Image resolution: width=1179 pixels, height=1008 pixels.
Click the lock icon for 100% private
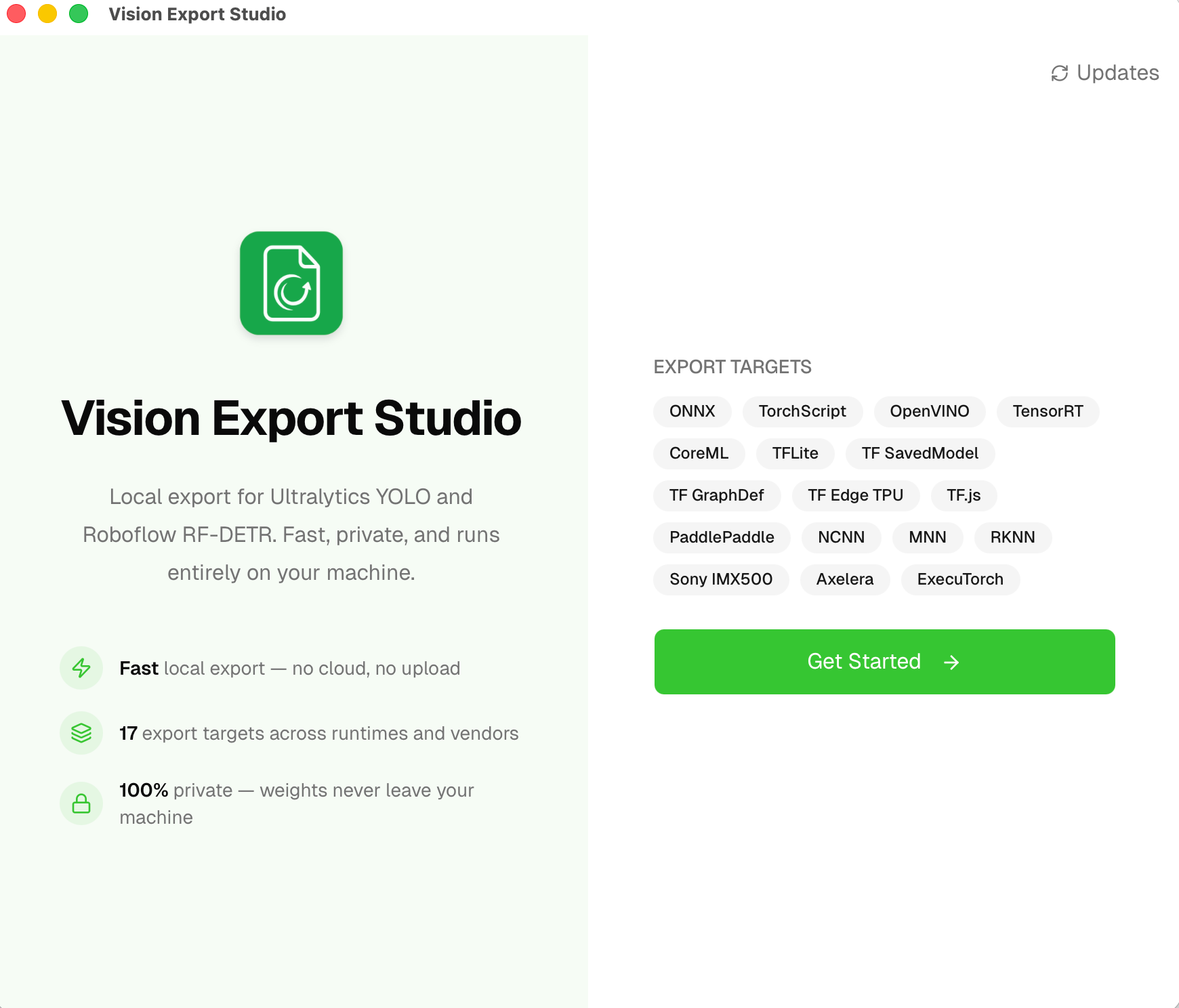(81, 803)
